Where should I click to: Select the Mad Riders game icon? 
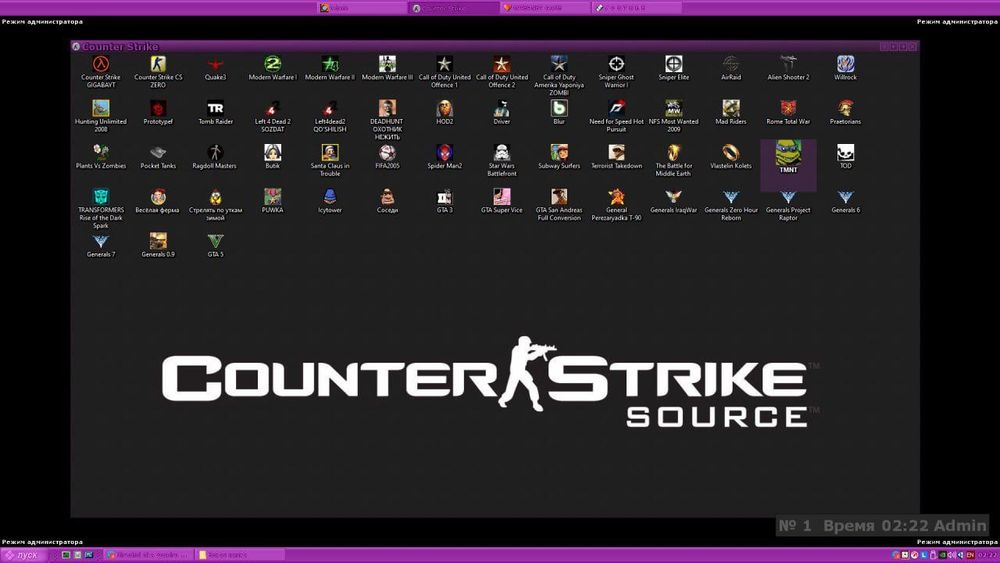pos(731,108)
